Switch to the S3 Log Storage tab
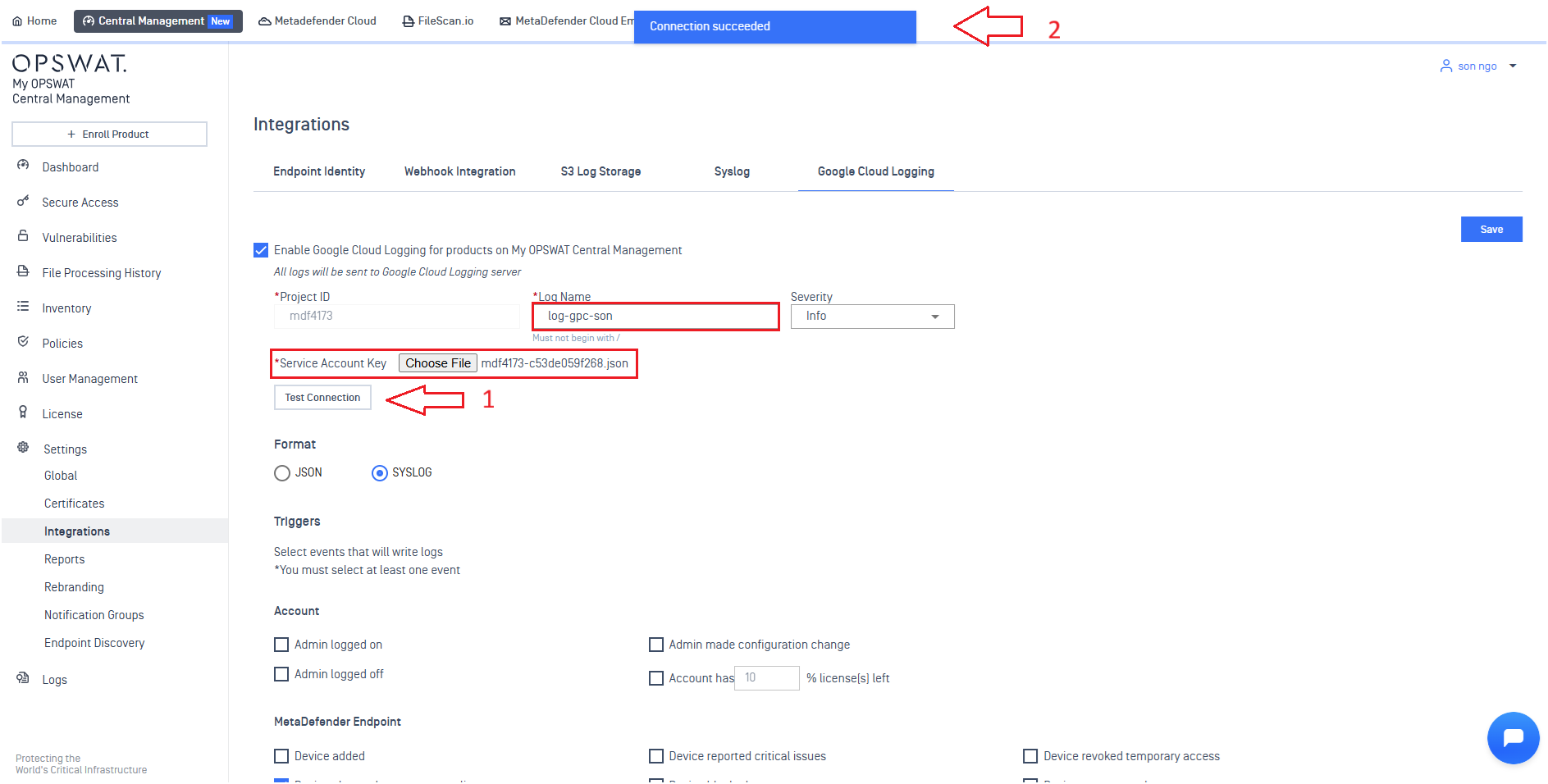1548x784 pixels. pos(601,171)
